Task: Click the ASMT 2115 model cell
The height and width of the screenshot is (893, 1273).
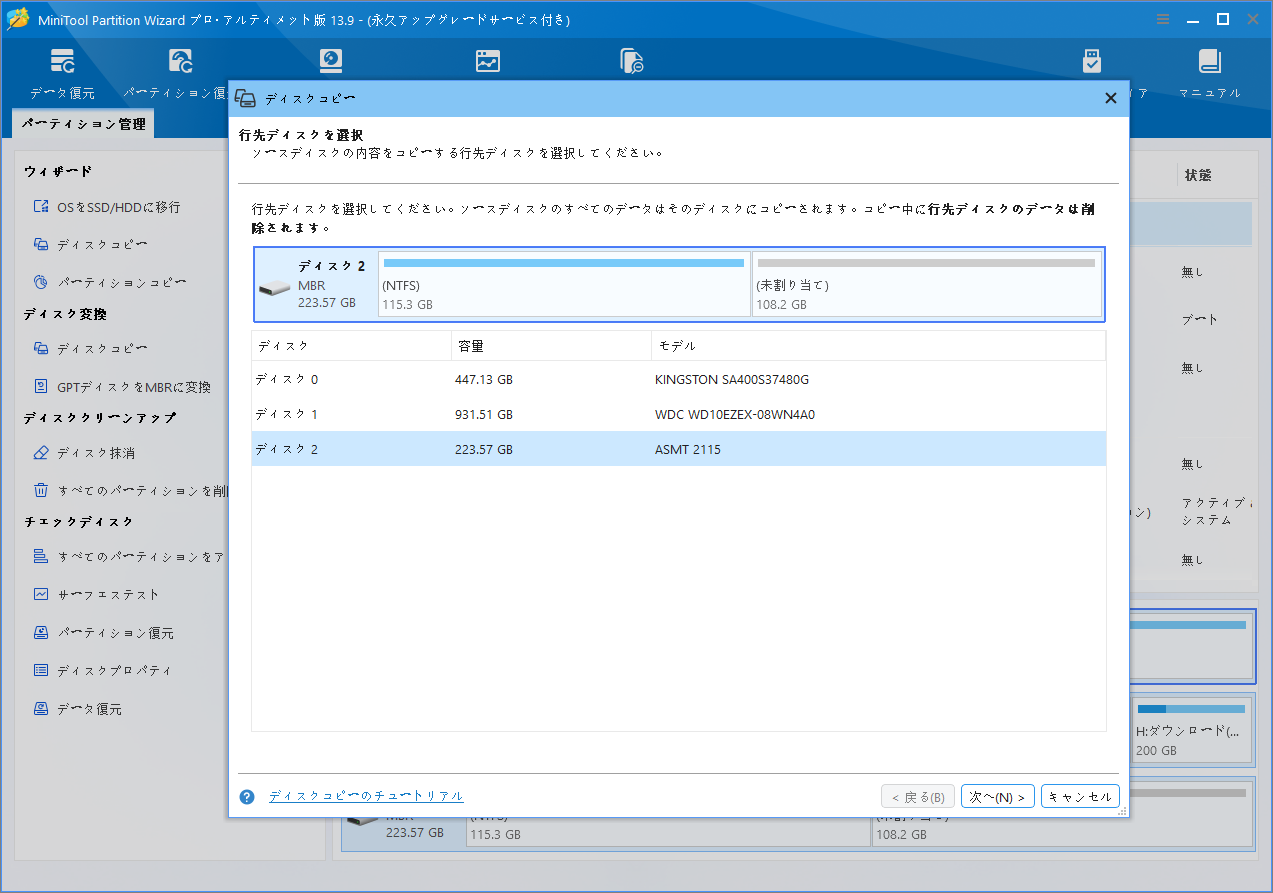Action: [688, 449]
